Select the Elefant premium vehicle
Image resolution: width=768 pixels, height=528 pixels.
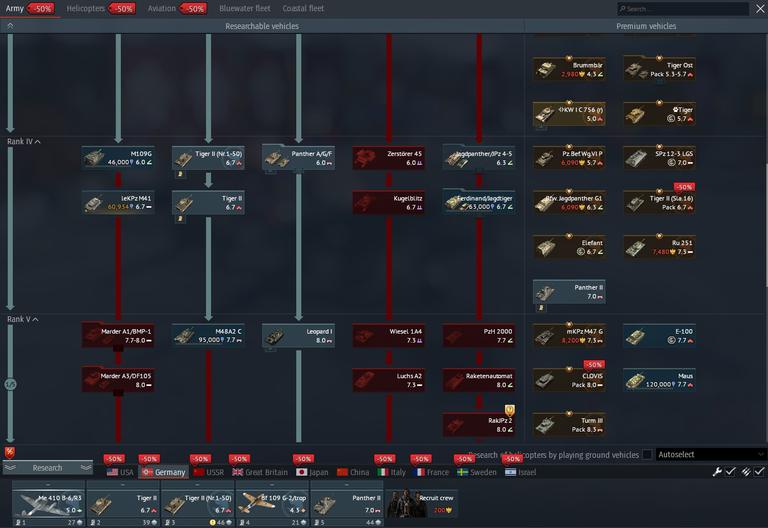tap(569, 247)
